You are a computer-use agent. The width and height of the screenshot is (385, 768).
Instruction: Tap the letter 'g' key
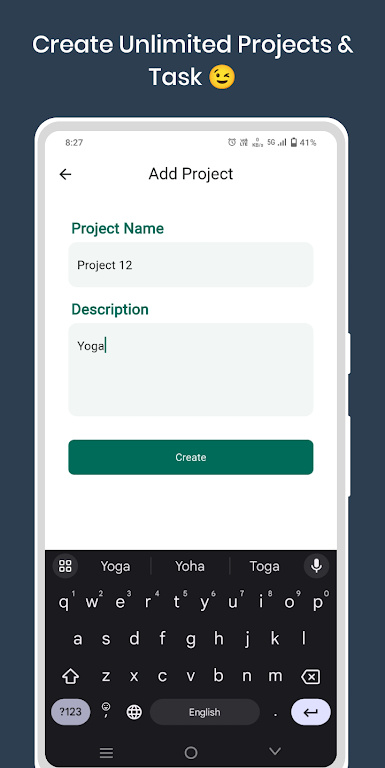pos(191,639)
